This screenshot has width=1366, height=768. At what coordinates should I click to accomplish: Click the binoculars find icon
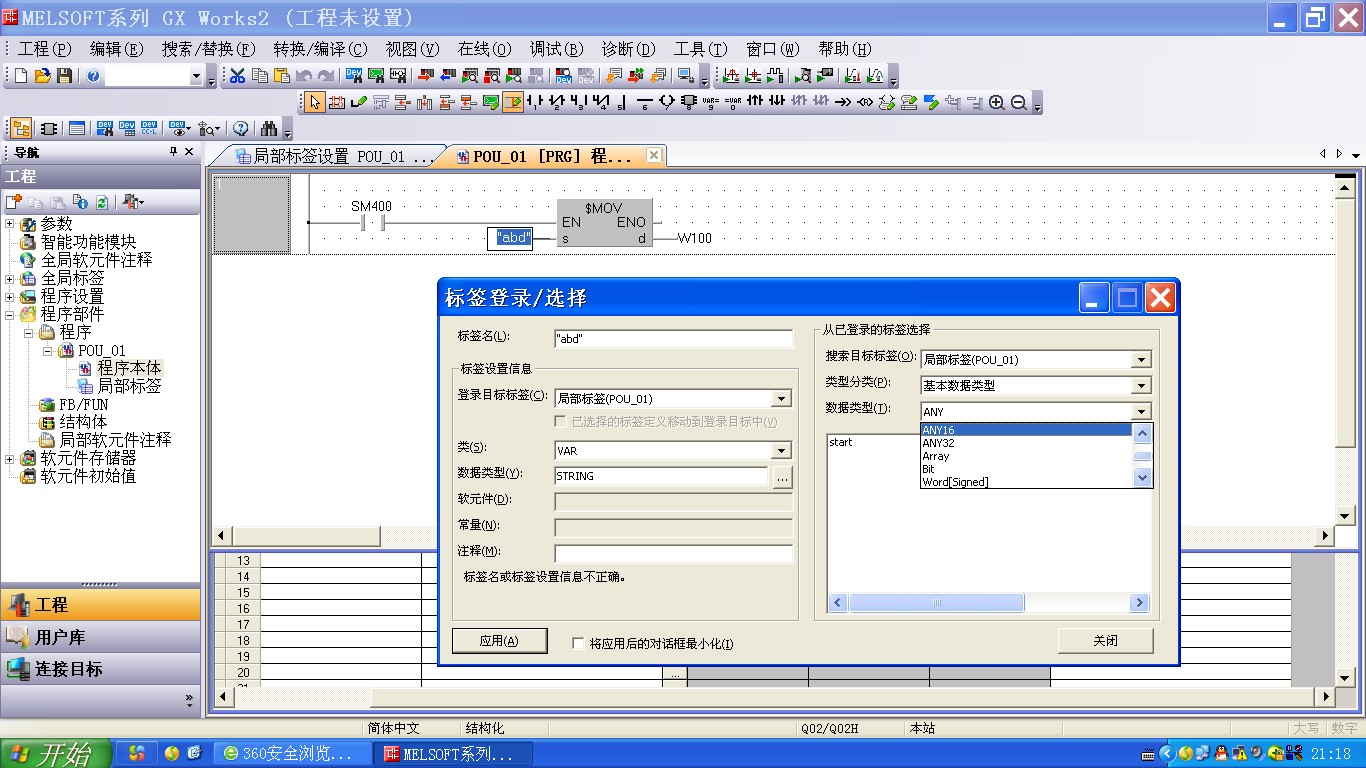point(268,128)
